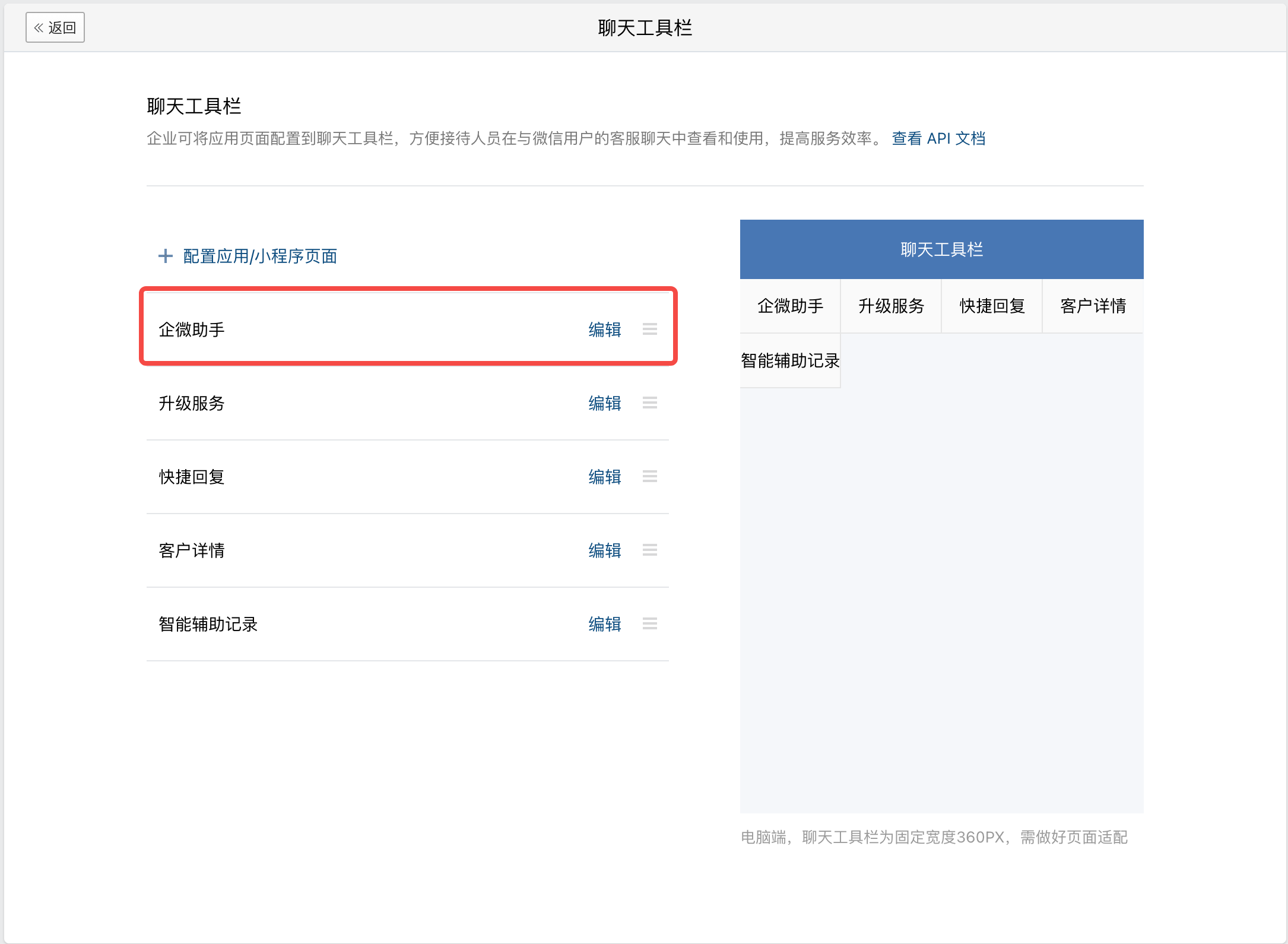The image size is (1288, 944).
Task: Edit the 企微助手 entry
Action: click(x=605, y=330)
